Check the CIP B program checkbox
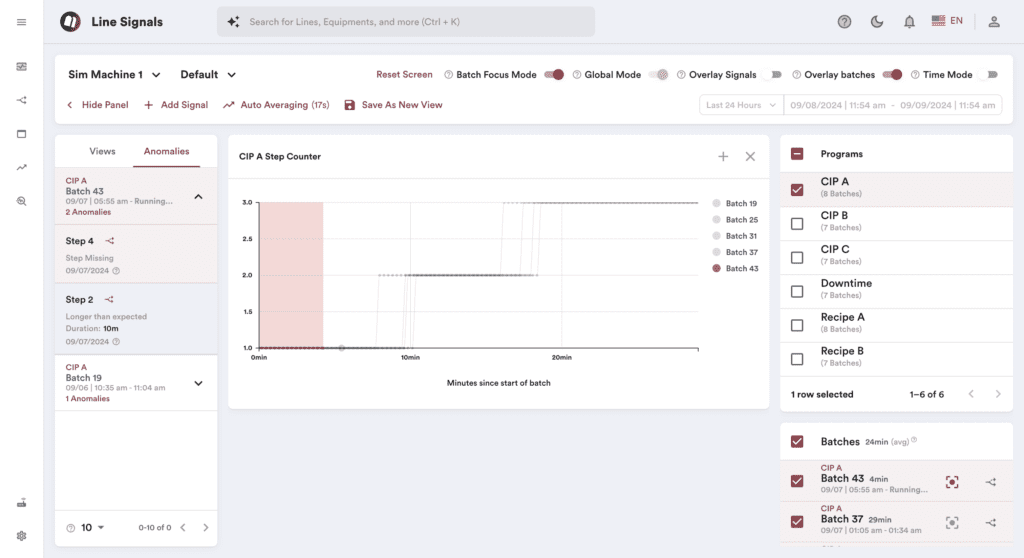This screenshot has width=1024, height=558. 797,223
